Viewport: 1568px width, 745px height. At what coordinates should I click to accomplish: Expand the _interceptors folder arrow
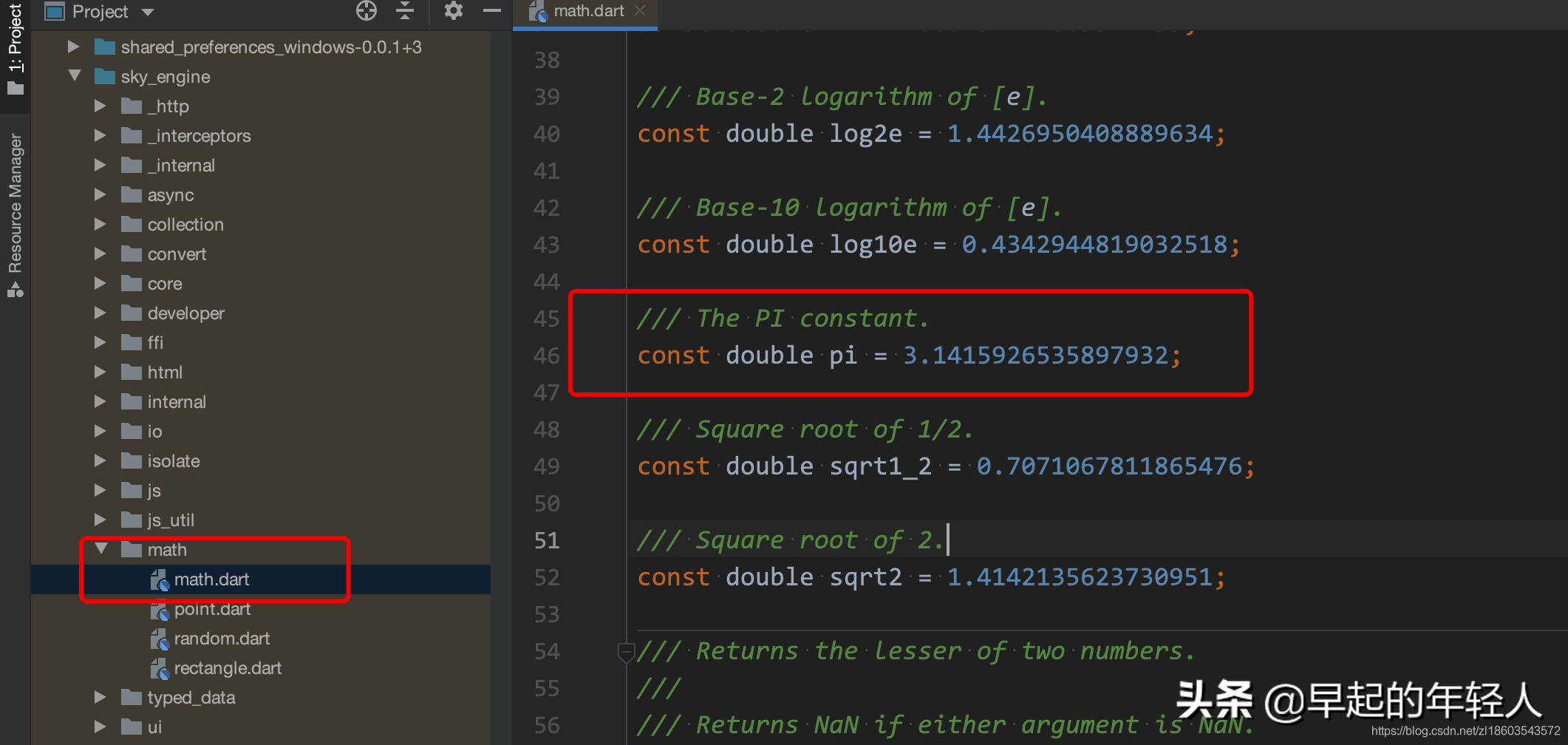(100, 136)
